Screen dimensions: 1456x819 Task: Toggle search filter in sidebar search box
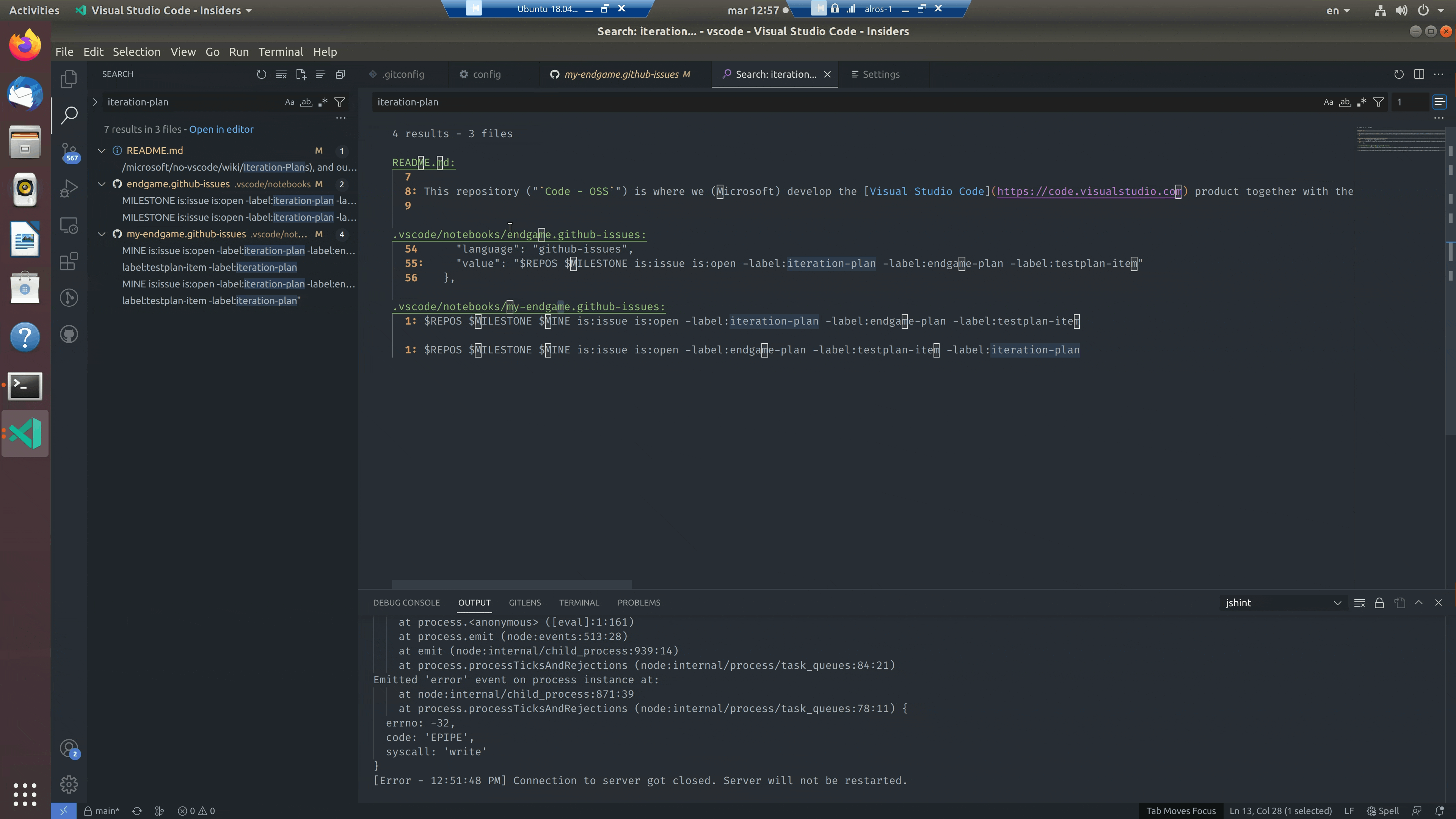tap(340, 102)
